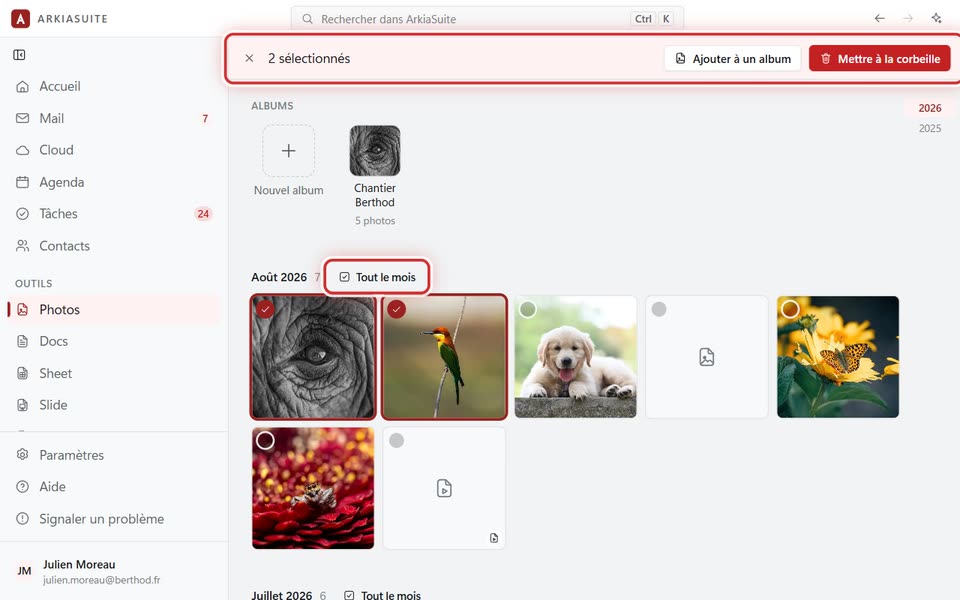The height and width of the screenshot is (600, 960).
Task: Click the ArkiaSuite logo icon
Action: coord(20,18)
